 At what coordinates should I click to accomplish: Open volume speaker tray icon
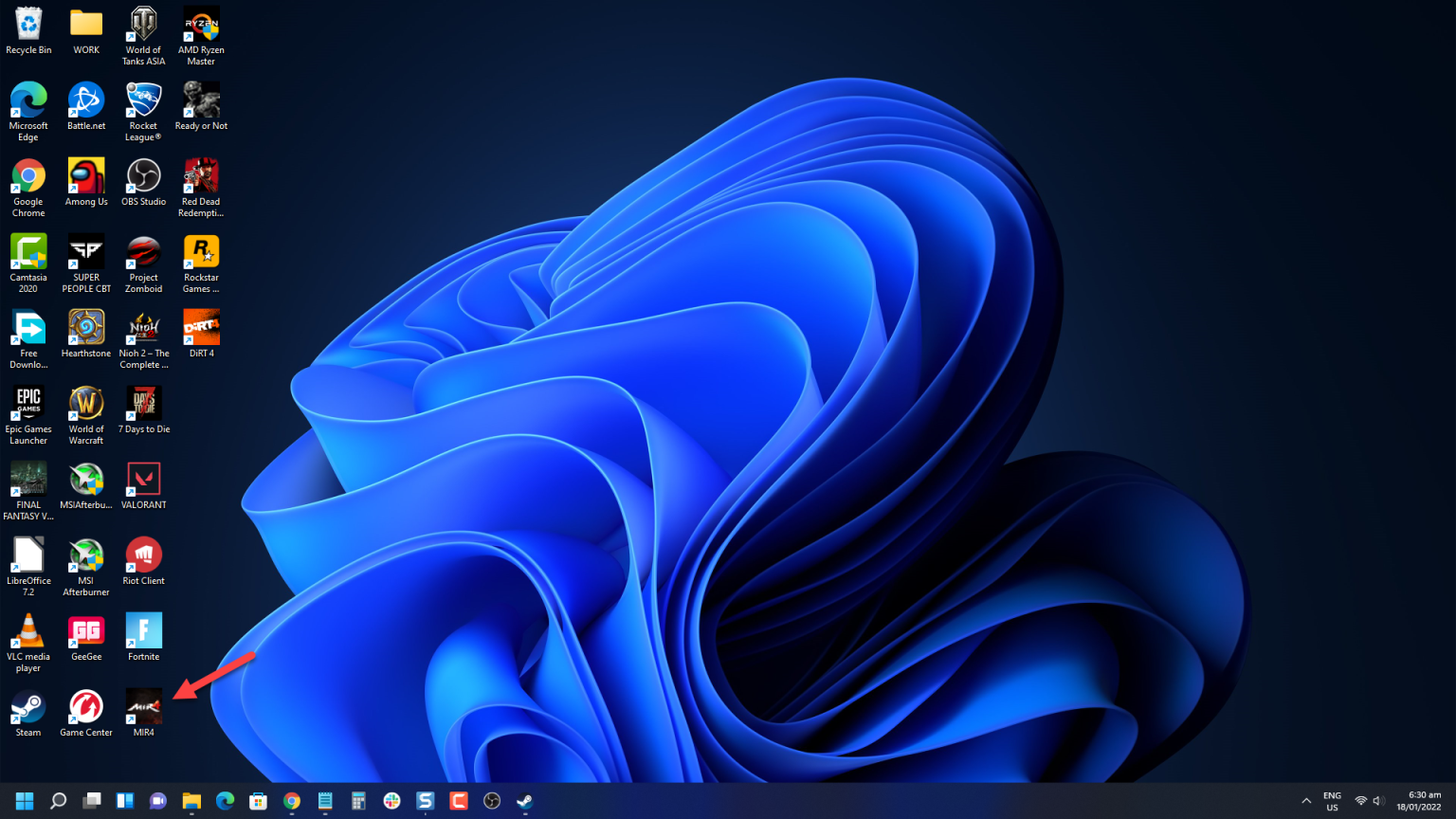point(1378,801)
